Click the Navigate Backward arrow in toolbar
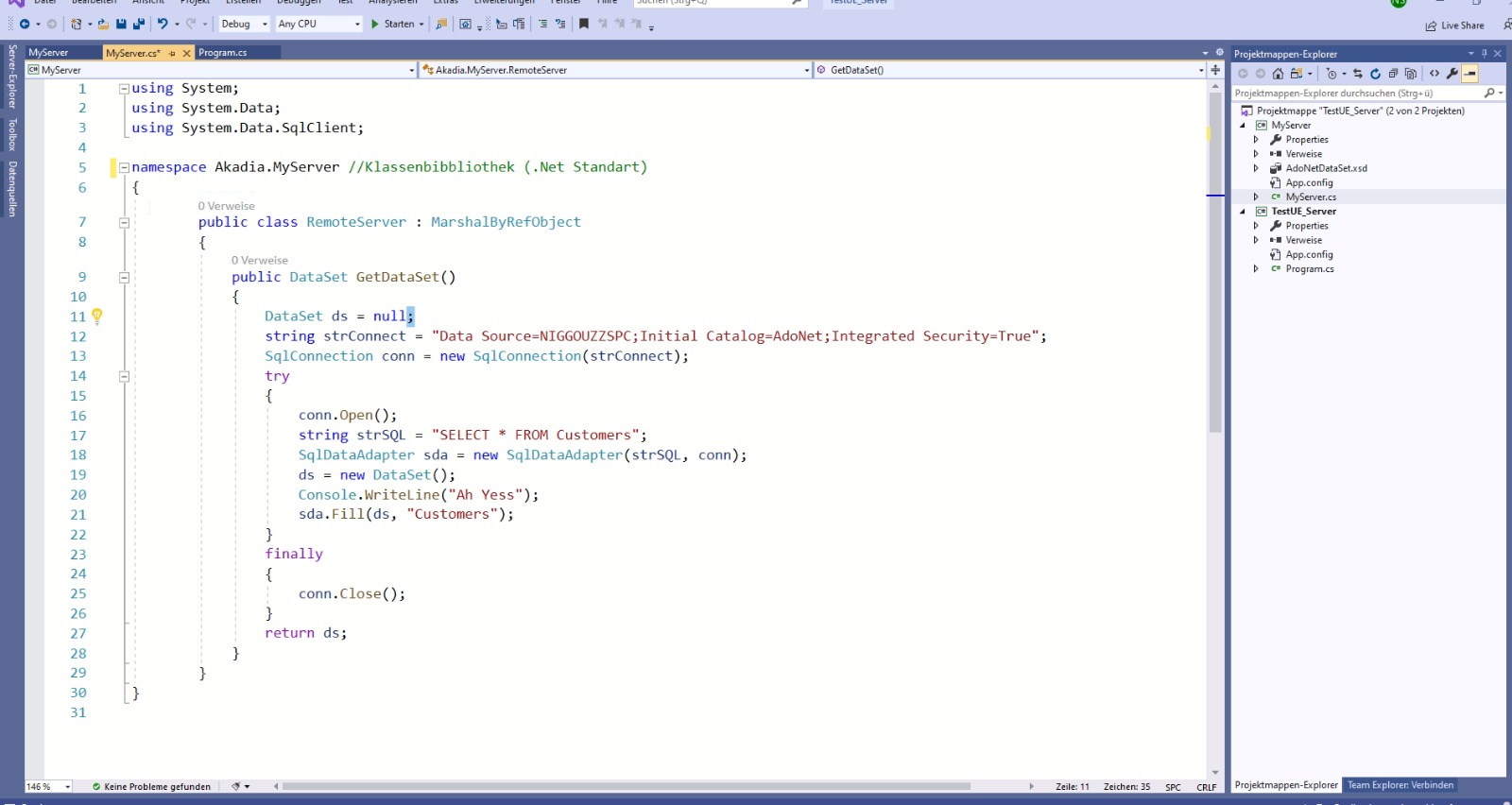 25,24
